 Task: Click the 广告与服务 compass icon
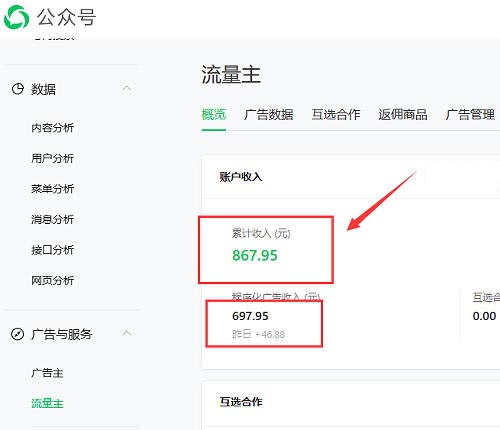click(x=17, y=334)
